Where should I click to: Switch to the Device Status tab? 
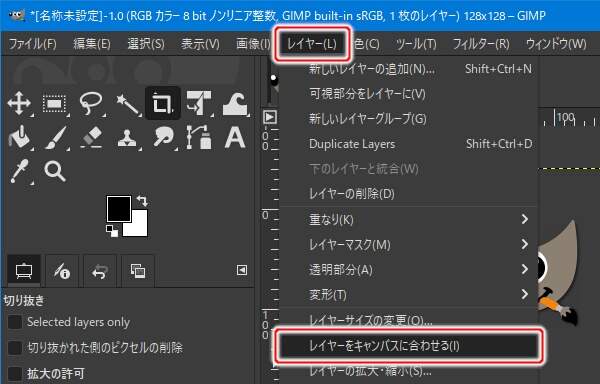pyautogui.click(x=61, y=271)
